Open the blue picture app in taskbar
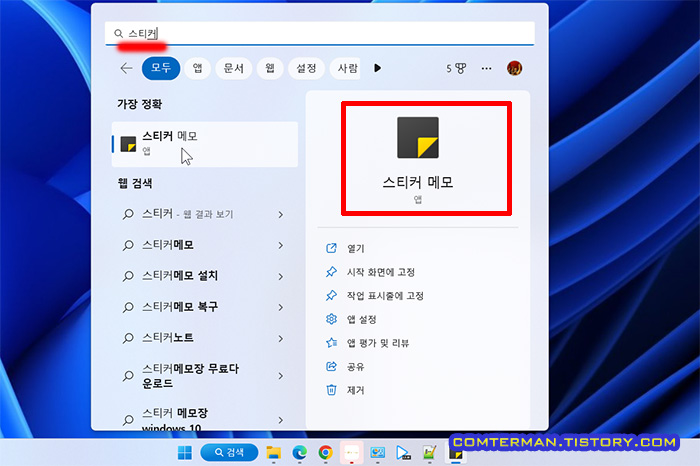The height and width of the screenshot is (466, 700). [x=378, y=453]
